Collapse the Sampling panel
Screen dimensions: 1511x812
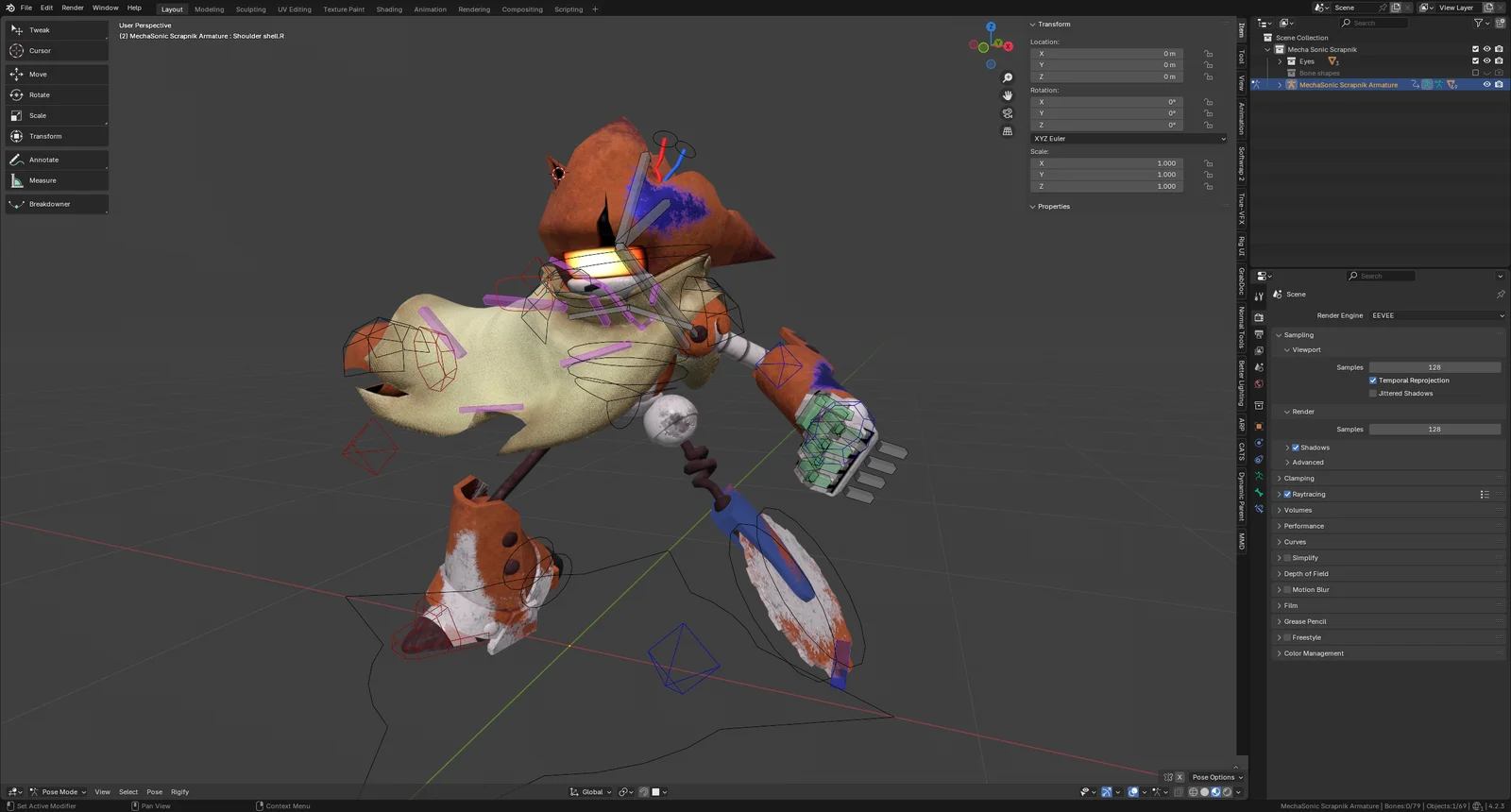click(x=1299, y=335)
